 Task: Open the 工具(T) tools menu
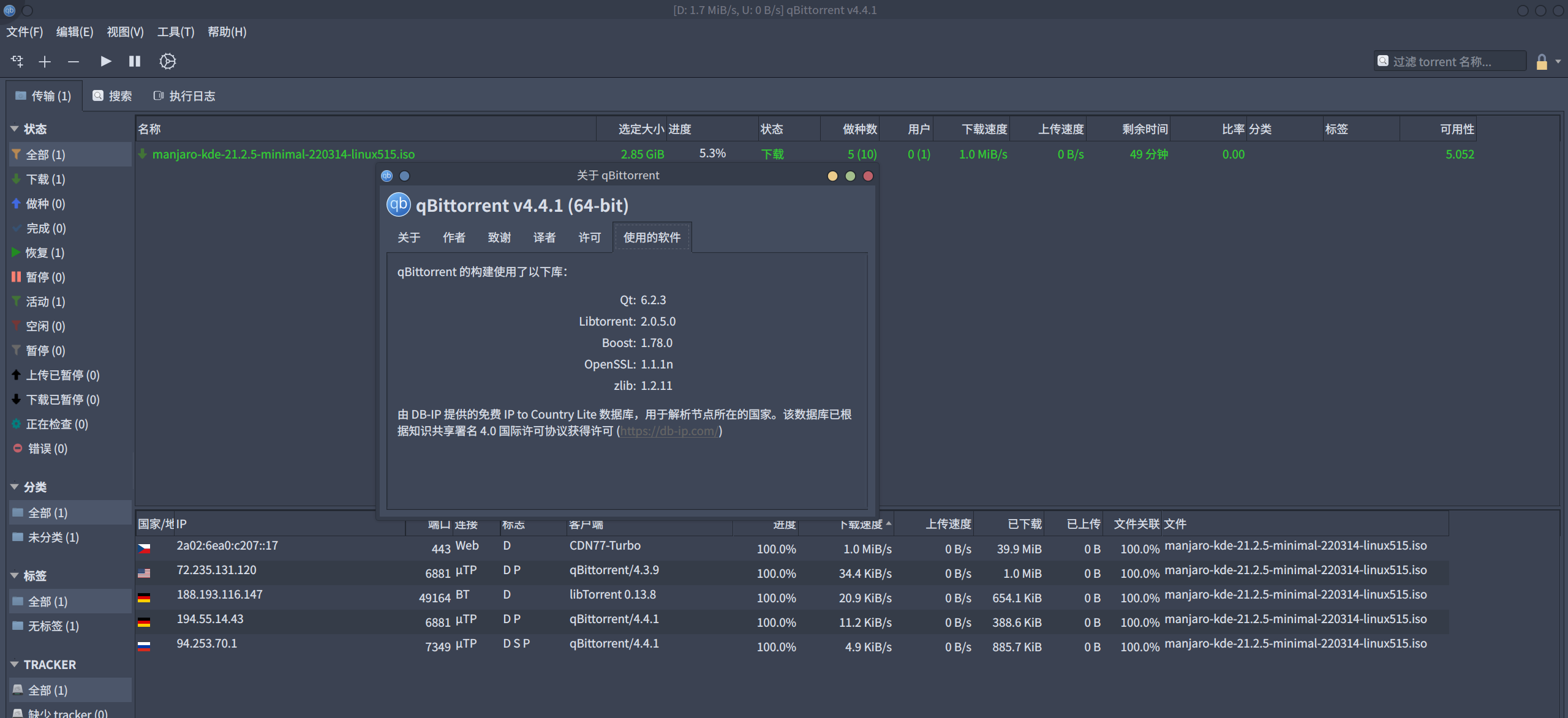point(175,32)
